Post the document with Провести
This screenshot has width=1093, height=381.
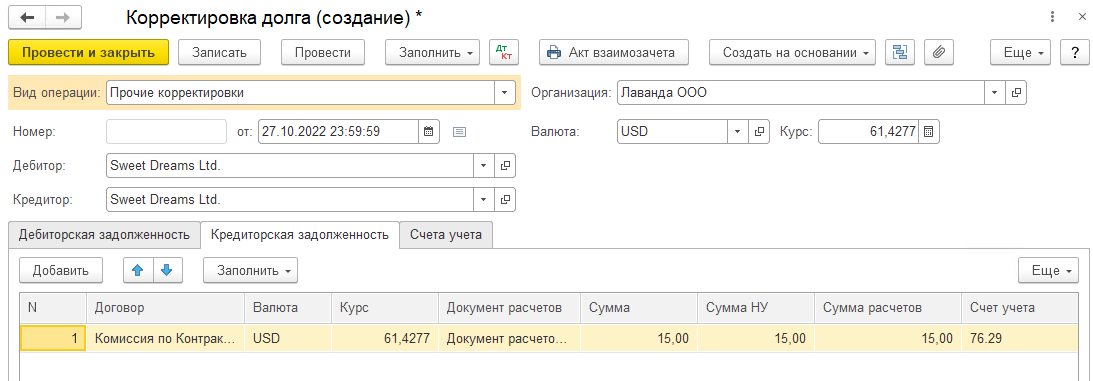tap(323, 52)
